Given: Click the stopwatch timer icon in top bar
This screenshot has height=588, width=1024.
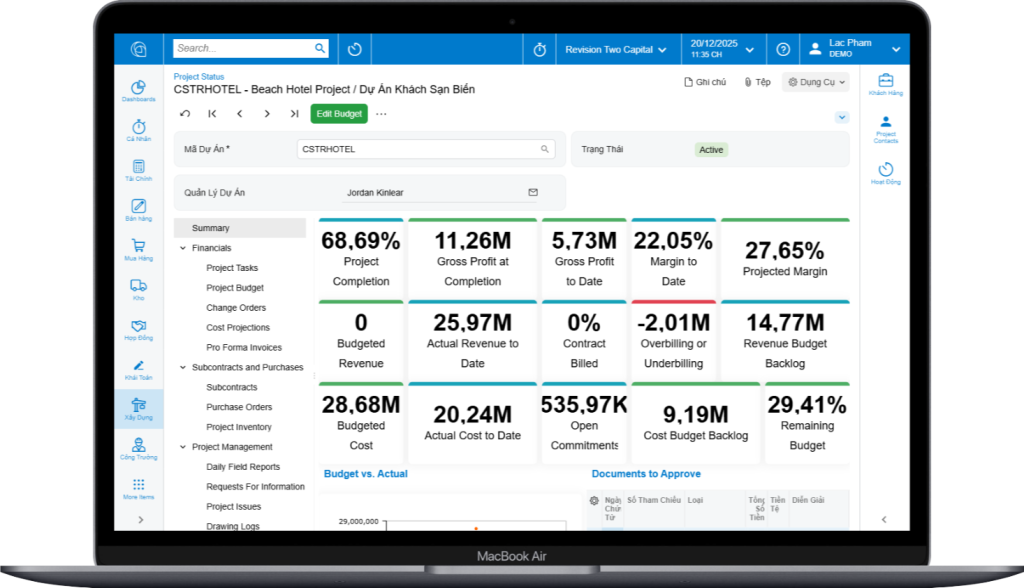Looking at the screenshot, I should [539, 48].
